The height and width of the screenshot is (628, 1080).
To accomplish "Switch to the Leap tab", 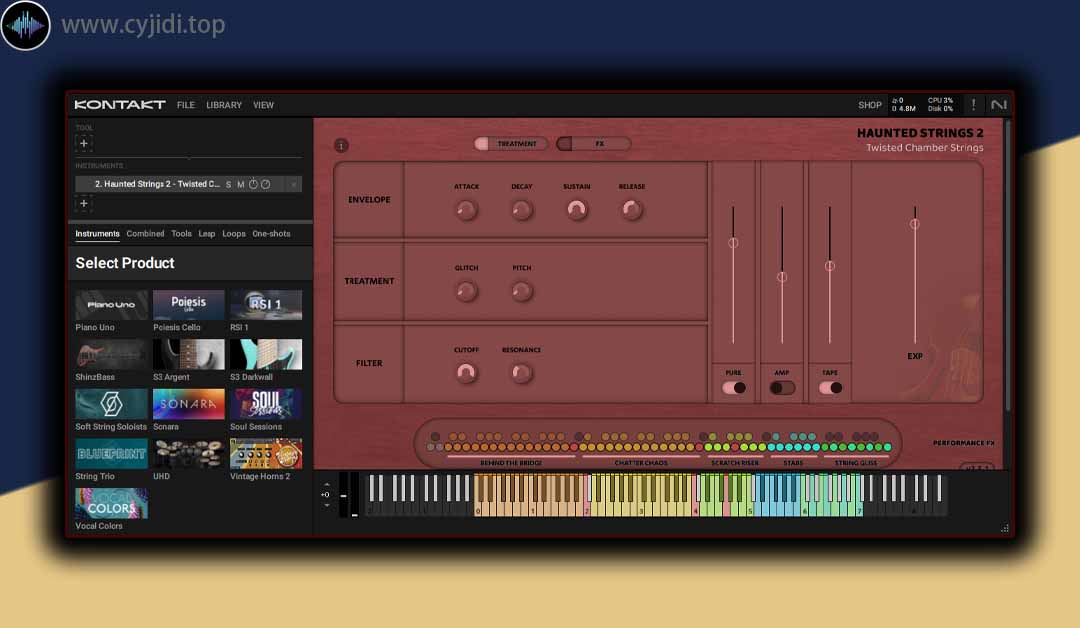I will 207,234.
